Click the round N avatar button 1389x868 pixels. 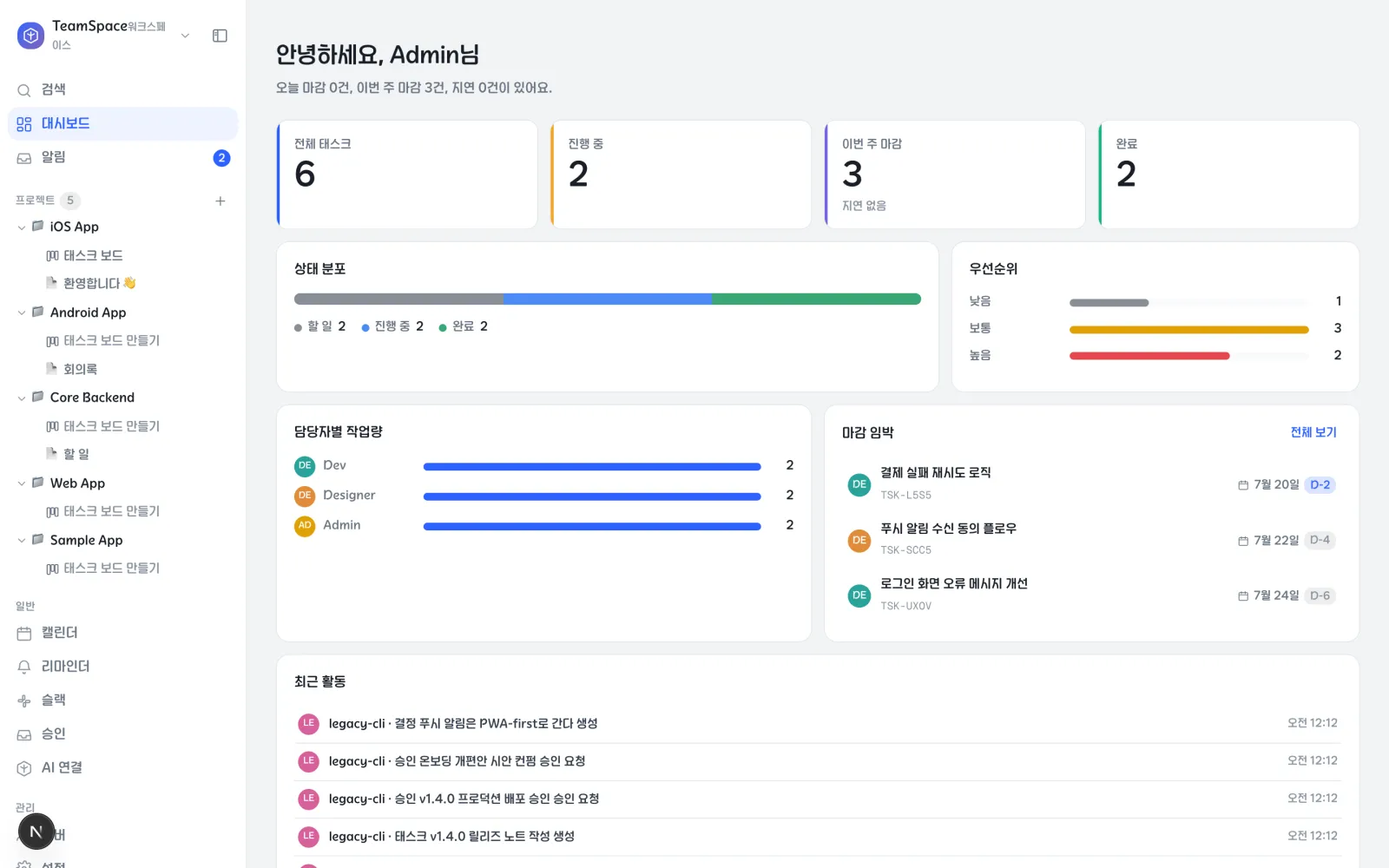(x=36, y=832)
